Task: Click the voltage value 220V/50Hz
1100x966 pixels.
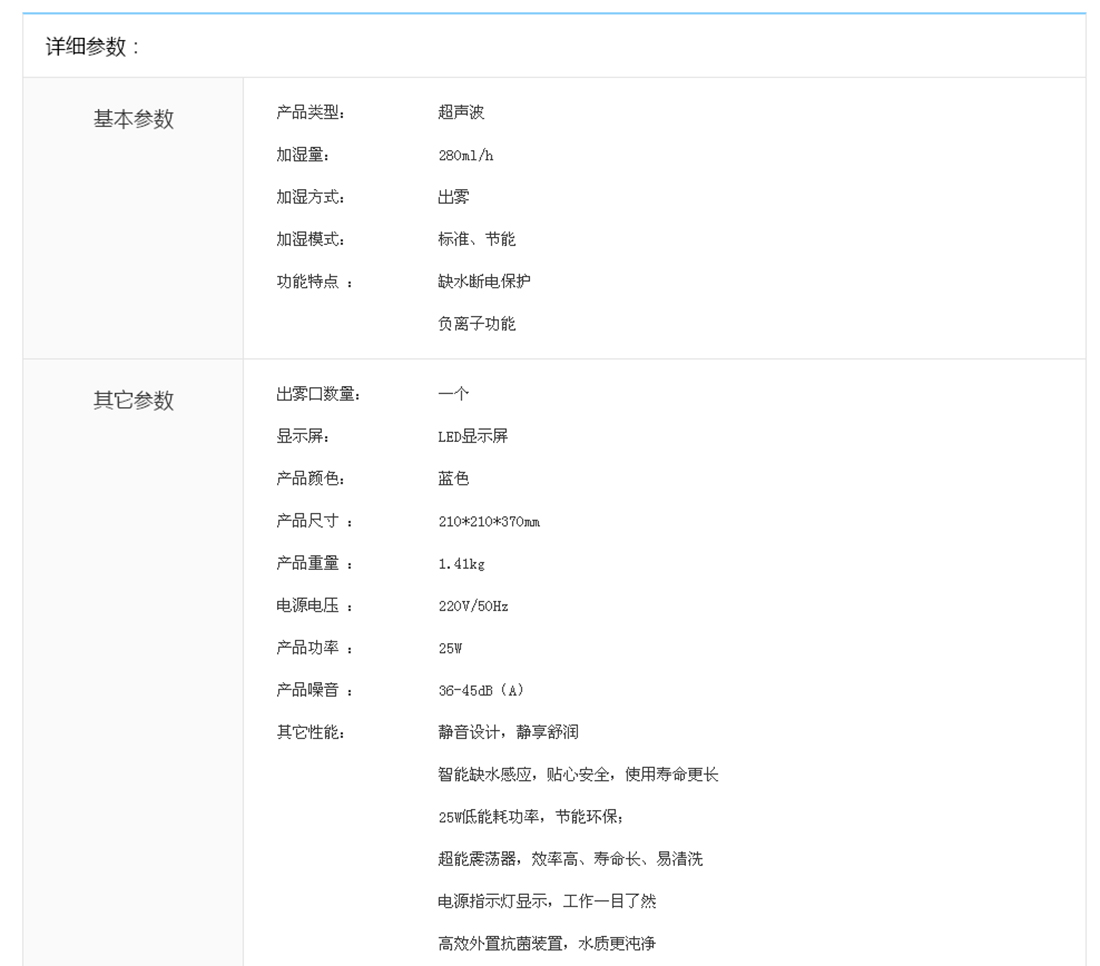Action: [x=472, y=606]
